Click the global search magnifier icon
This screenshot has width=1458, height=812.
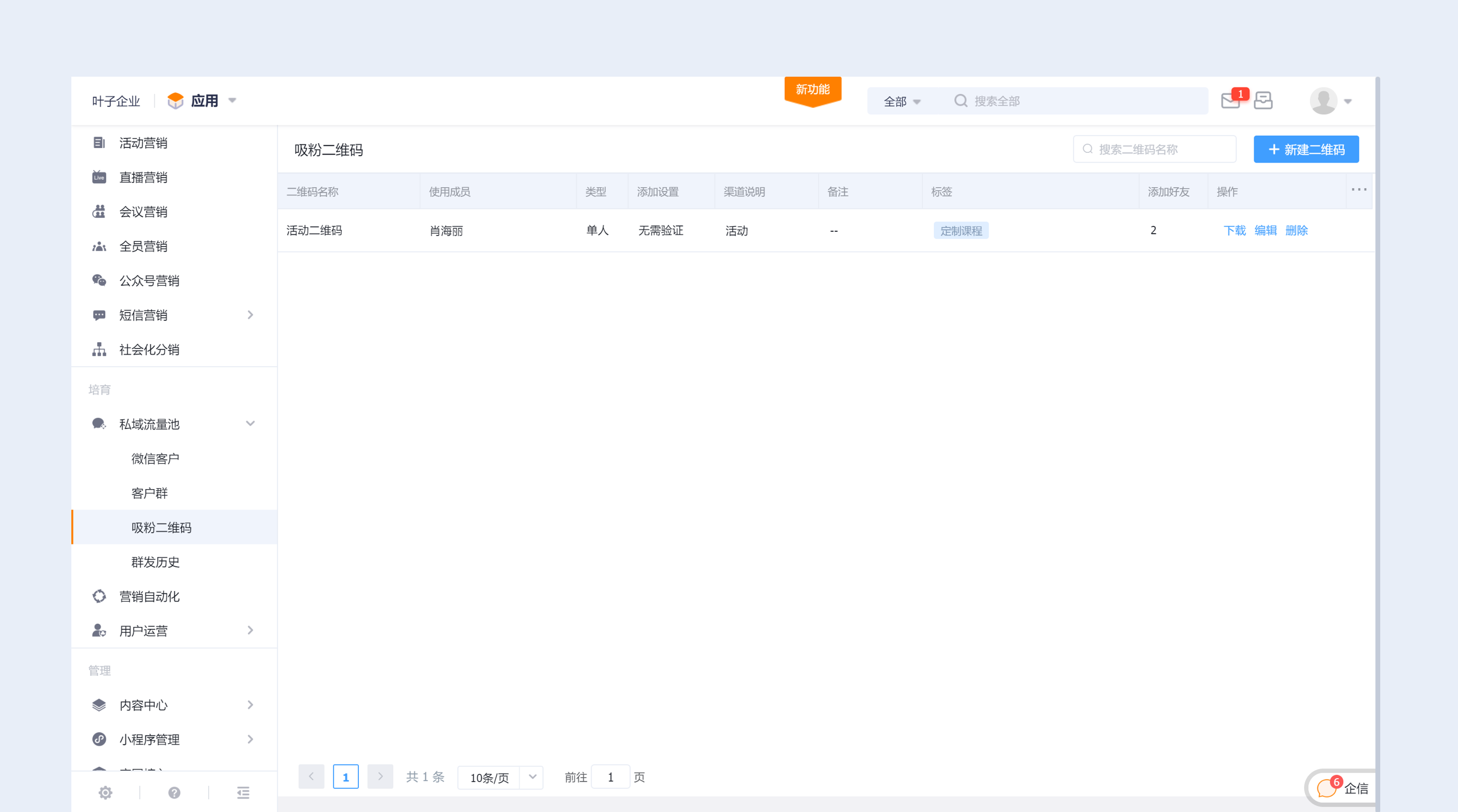click(x=961, y=101)
